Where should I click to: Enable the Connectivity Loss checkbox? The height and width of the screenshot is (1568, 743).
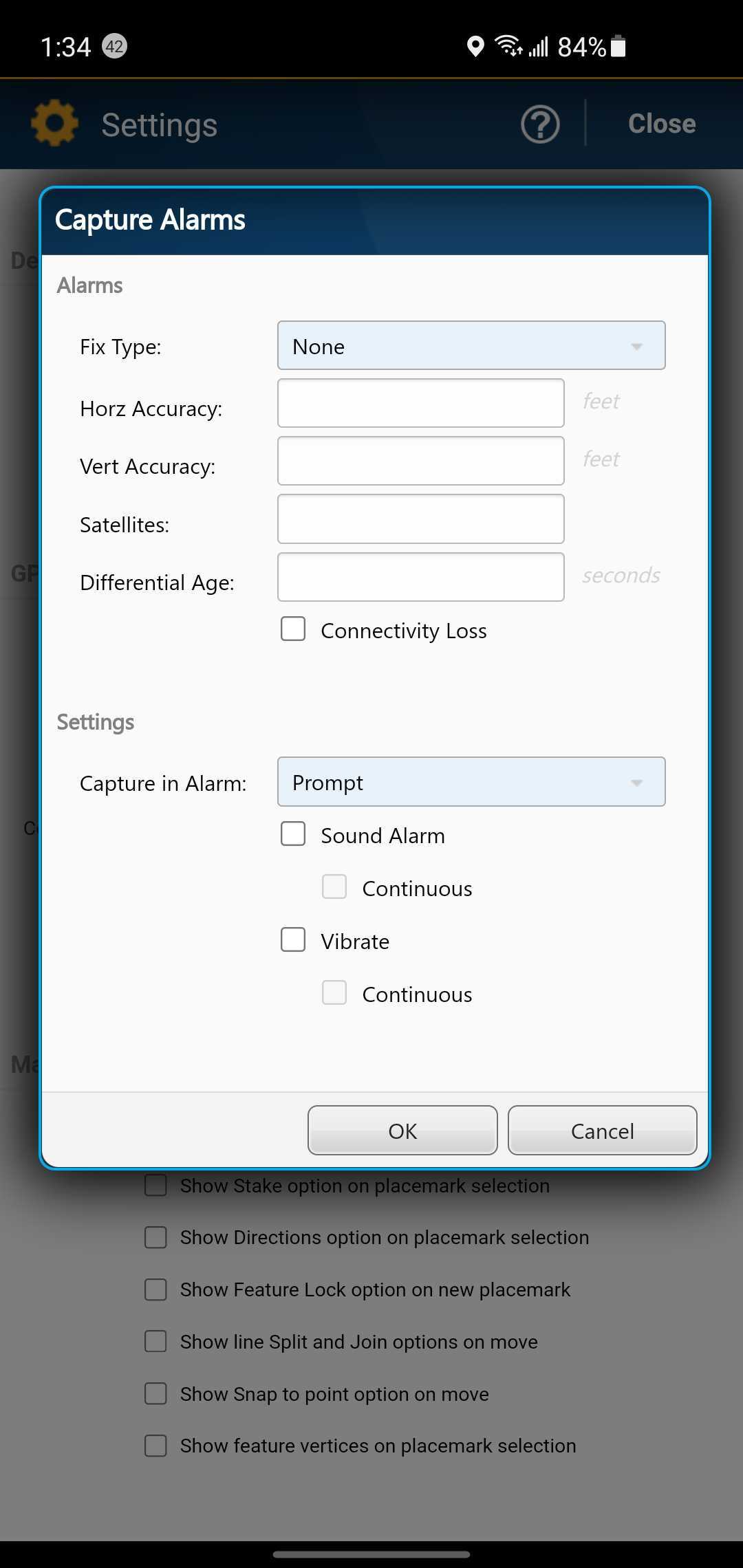pos(293,629)
